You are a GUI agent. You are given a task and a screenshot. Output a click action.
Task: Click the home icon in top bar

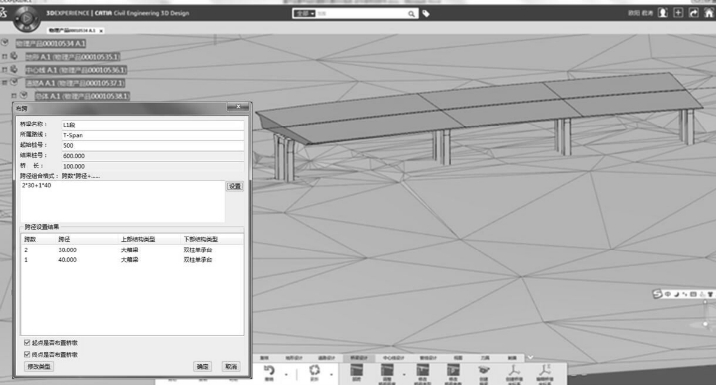pos(709,13)
